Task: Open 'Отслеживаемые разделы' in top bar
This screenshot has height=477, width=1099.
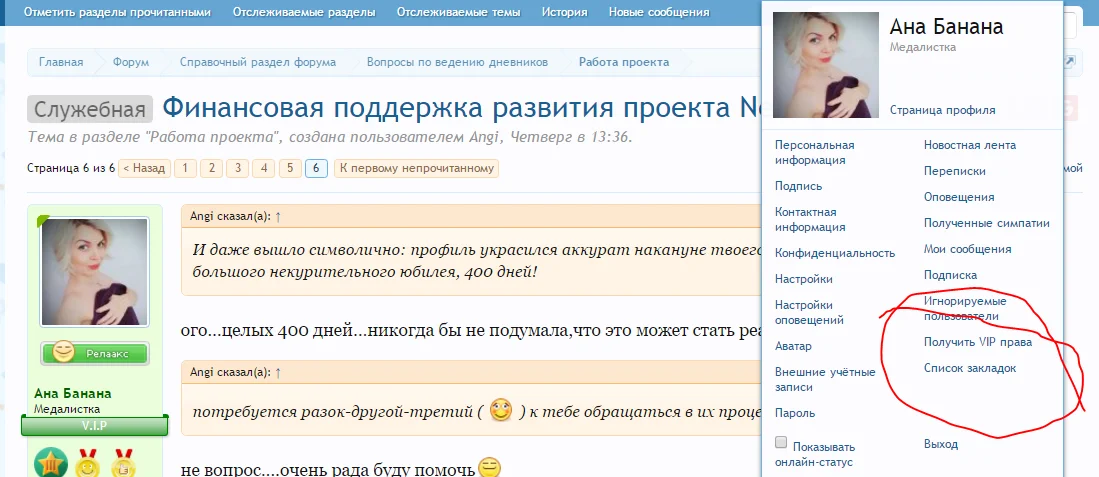Action: point(303,12)
